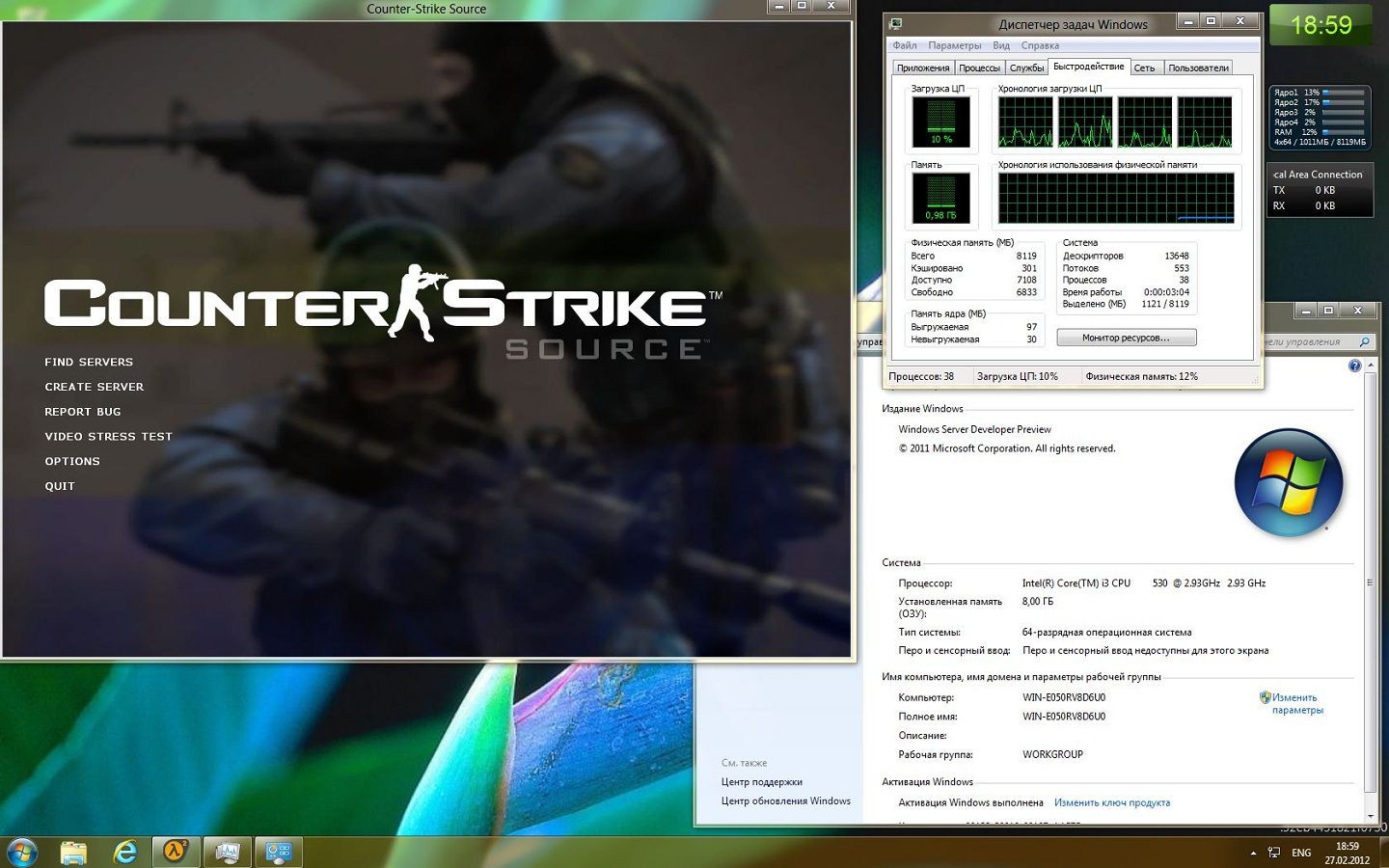Image resolution: width=1389 pixels, height=868 pixels.
Task: Click the Дескрипторов 13648 row
Action: (1126, 257)
